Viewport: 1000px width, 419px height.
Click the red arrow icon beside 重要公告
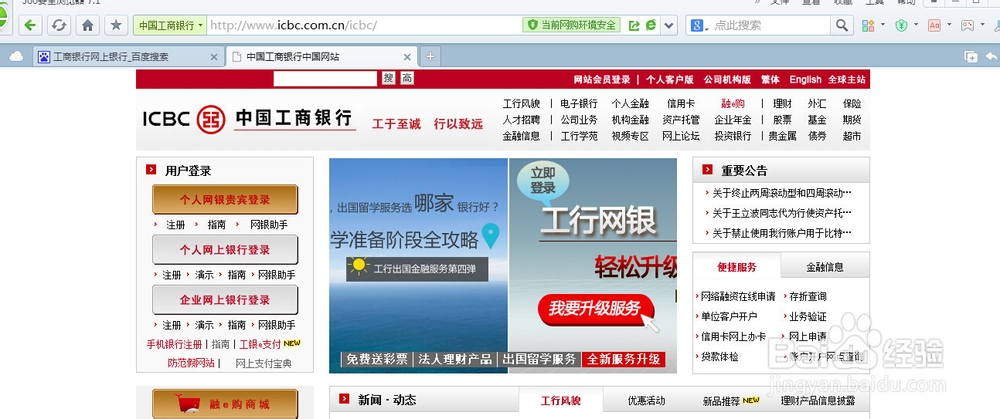[707, 169]
